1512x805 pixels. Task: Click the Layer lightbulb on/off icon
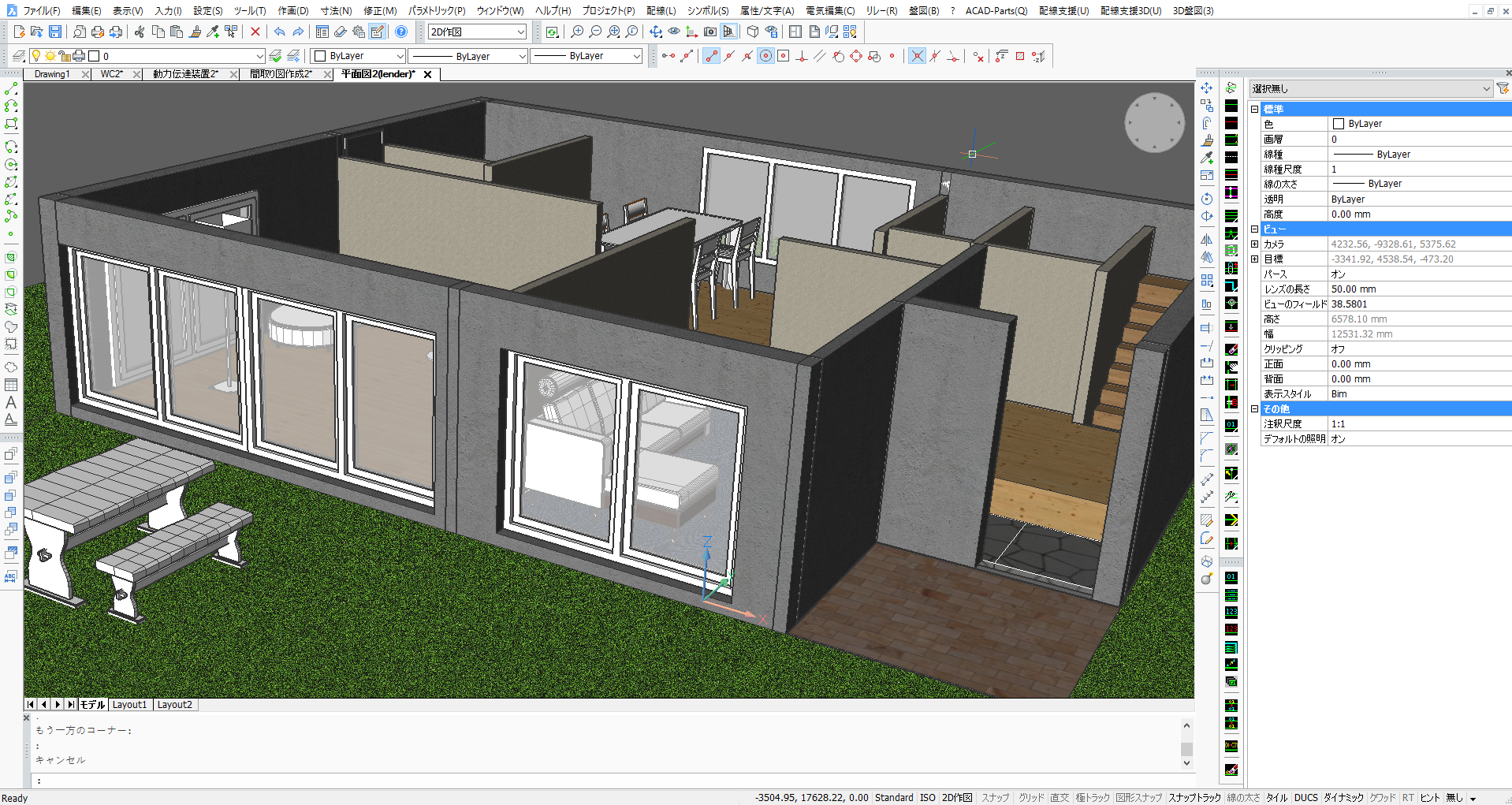(35, 56)
